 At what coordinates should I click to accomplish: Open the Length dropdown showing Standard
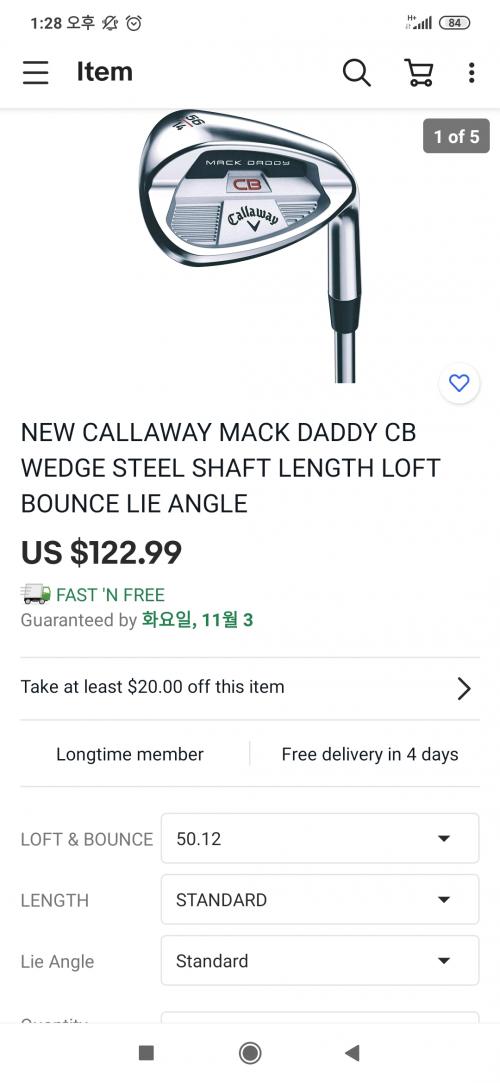point(320,899)
